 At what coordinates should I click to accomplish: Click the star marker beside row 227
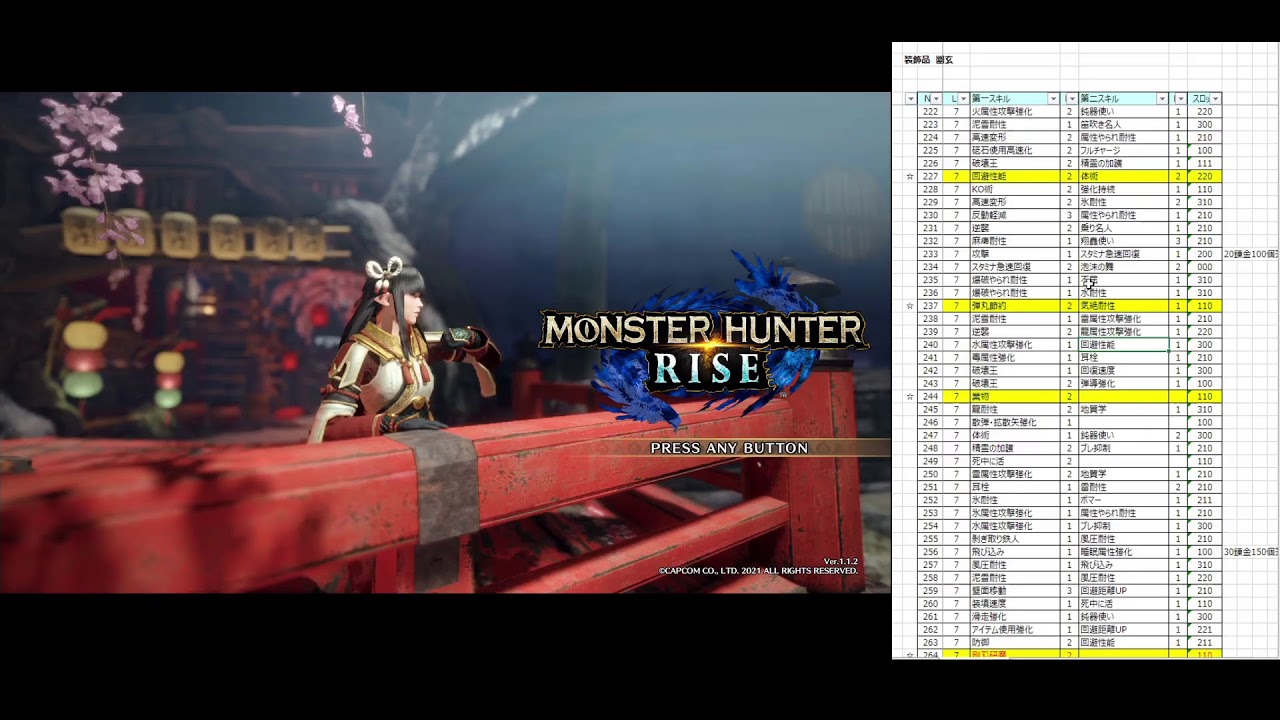[910, 176]
